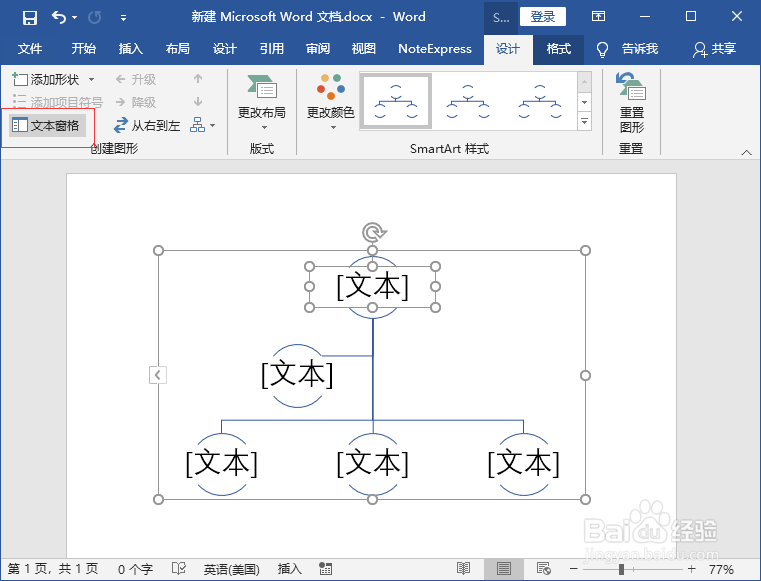Open zoom dialog via 77% level
This screenshot has width=761, height=581.
(721, 569)
